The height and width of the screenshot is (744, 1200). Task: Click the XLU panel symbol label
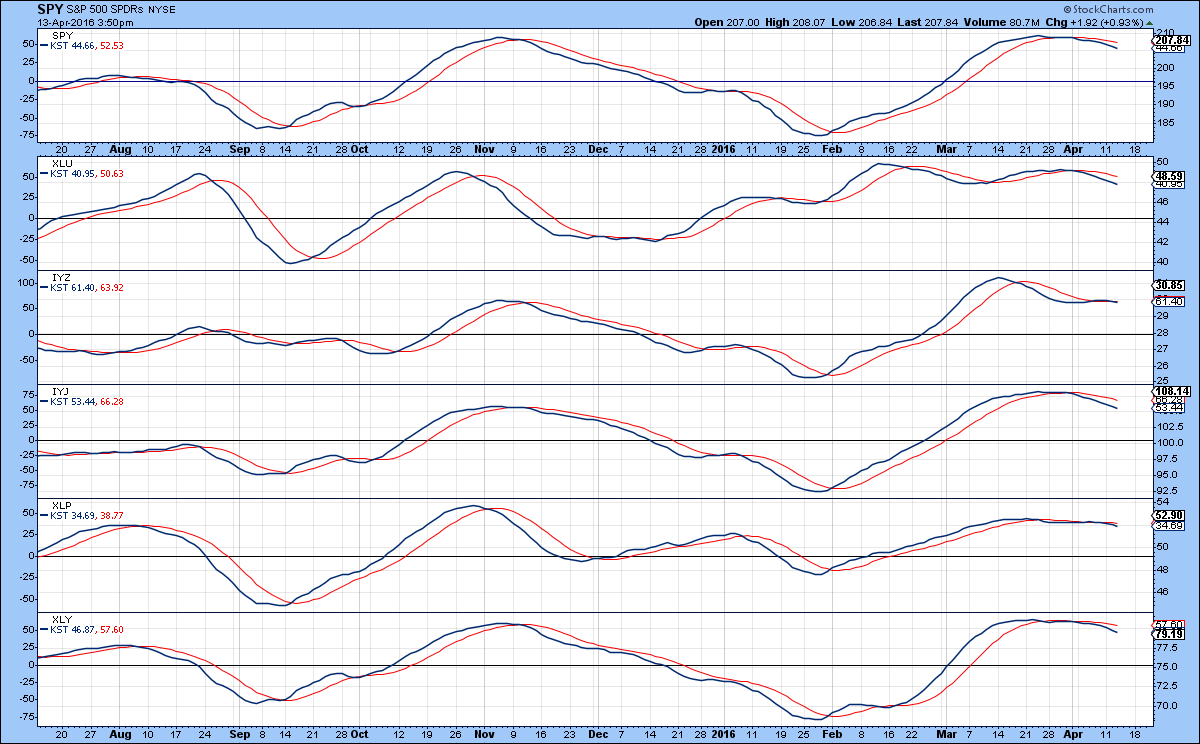tap(62, 163)
